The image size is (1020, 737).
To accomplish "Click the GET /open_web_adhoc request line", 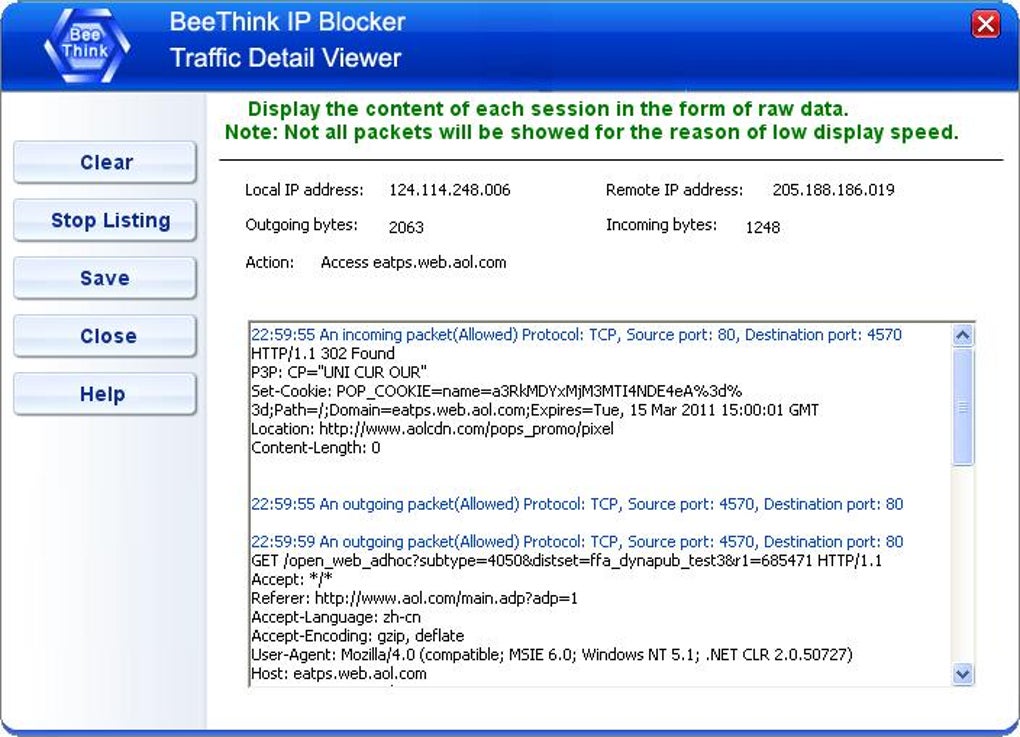I will coord(567,561).
